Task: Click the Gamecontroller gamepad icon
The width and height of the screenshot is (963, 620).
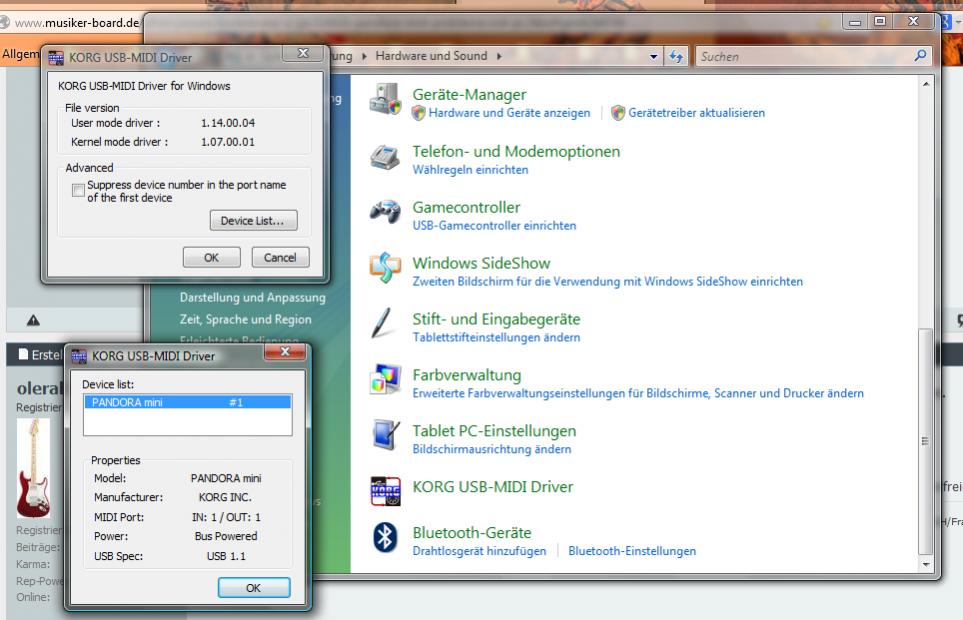Action: click(x=385, y=212)
